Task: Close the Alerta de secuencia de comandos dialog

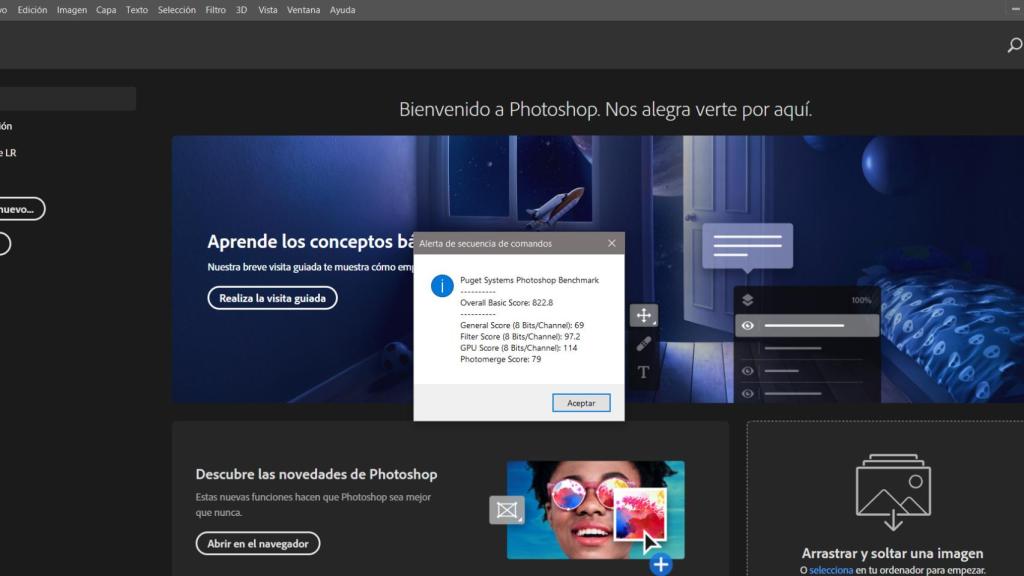Action: [x=612, y=243]
